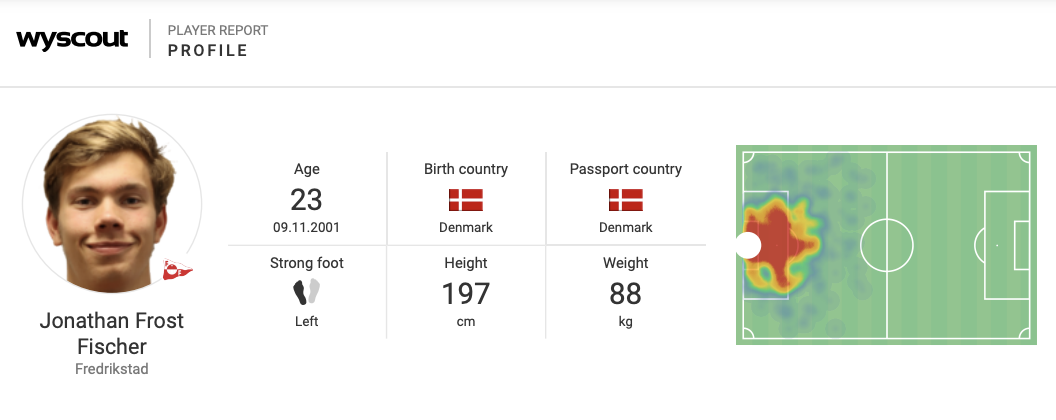Click the centre circle on the pitch map
This screenshot has height=420, width=1056.
[x=887, y=245]
